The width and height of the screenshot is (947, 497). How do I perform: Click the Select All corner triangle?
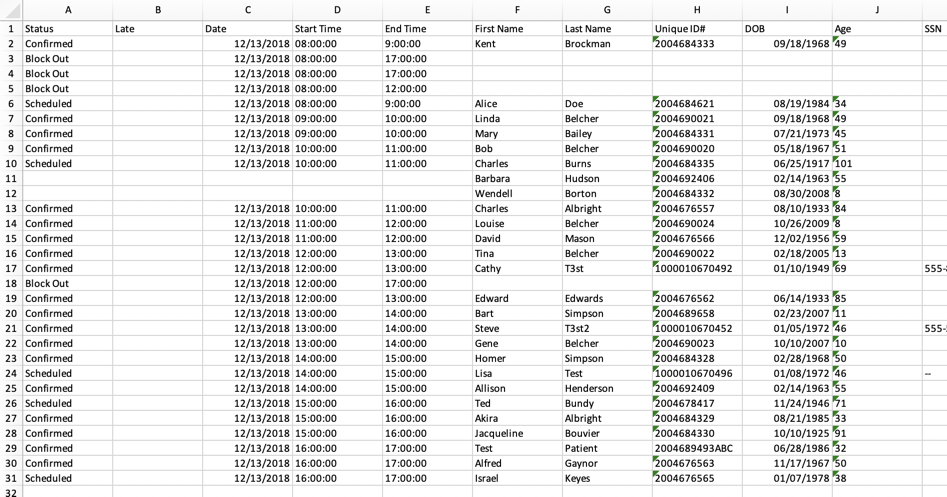tap(11, 10)
